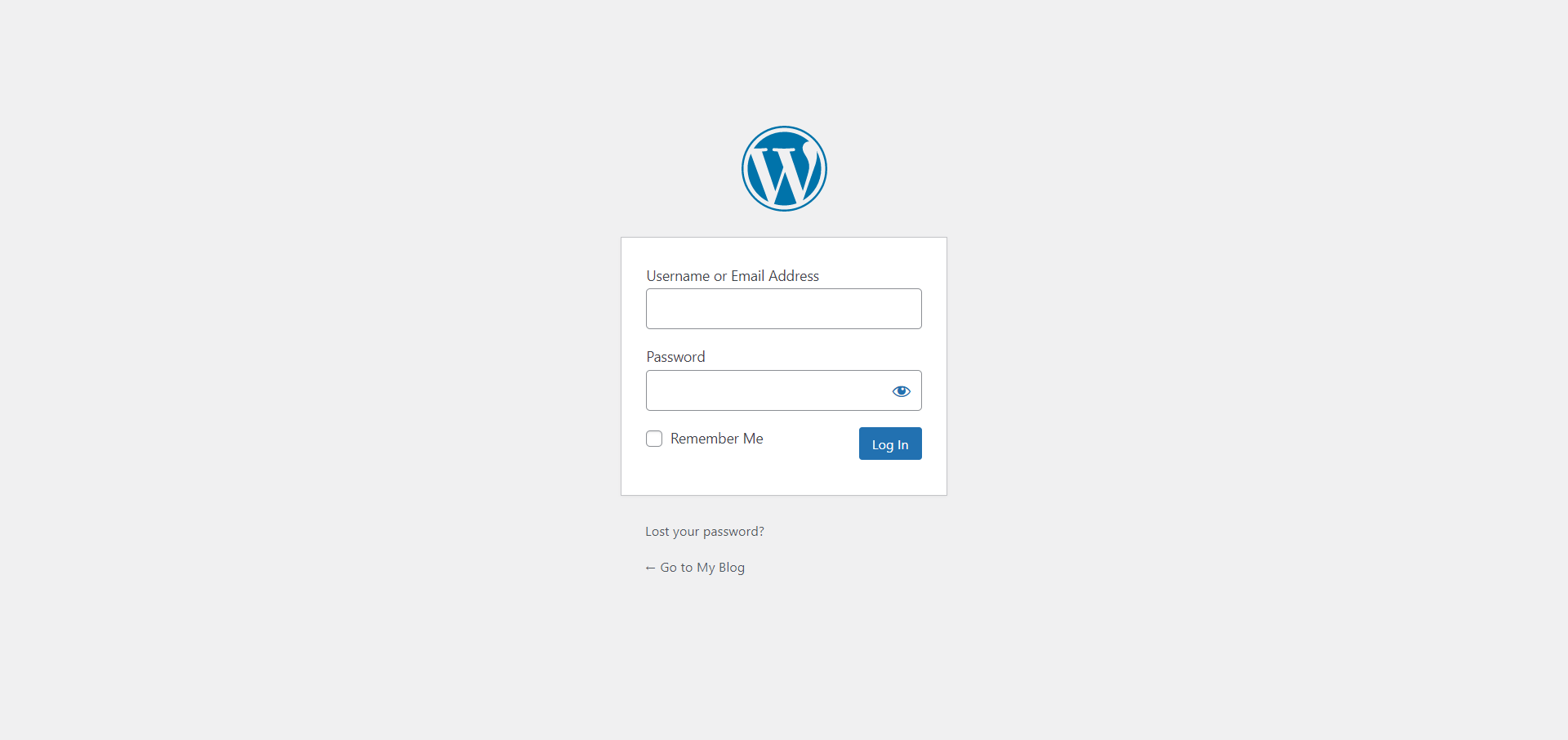Show password using the eye icon

tap(901, 391)
